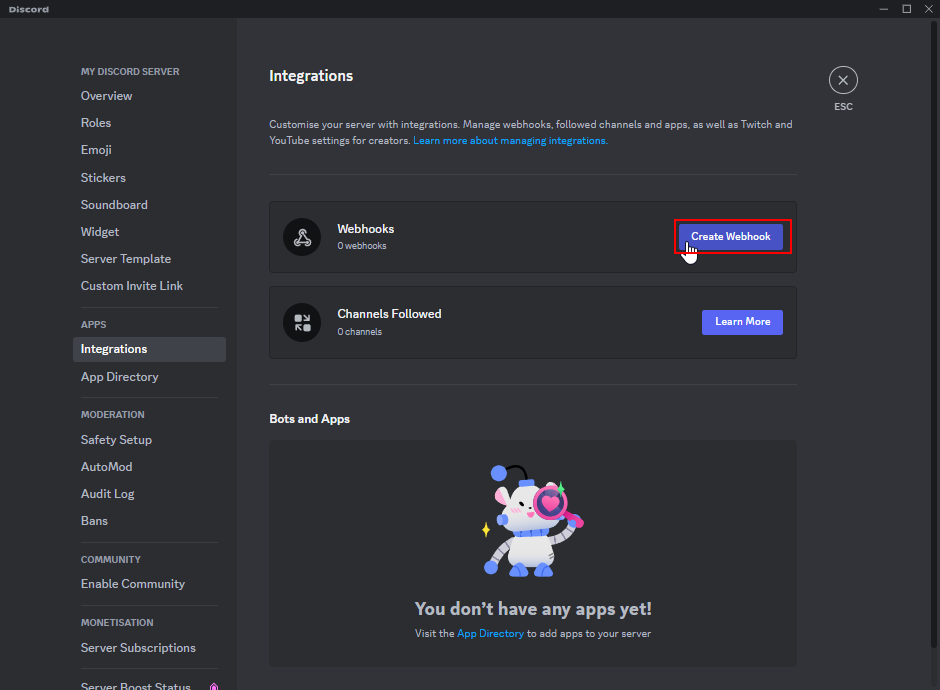Close settings with the ESC X icon
Screen dimensions: 940x690
pyautogui.click(x=843, y=80)
